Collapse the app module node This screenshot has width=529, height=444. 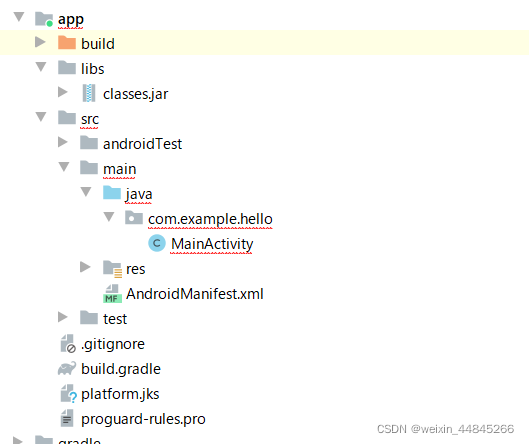[19, 17]
